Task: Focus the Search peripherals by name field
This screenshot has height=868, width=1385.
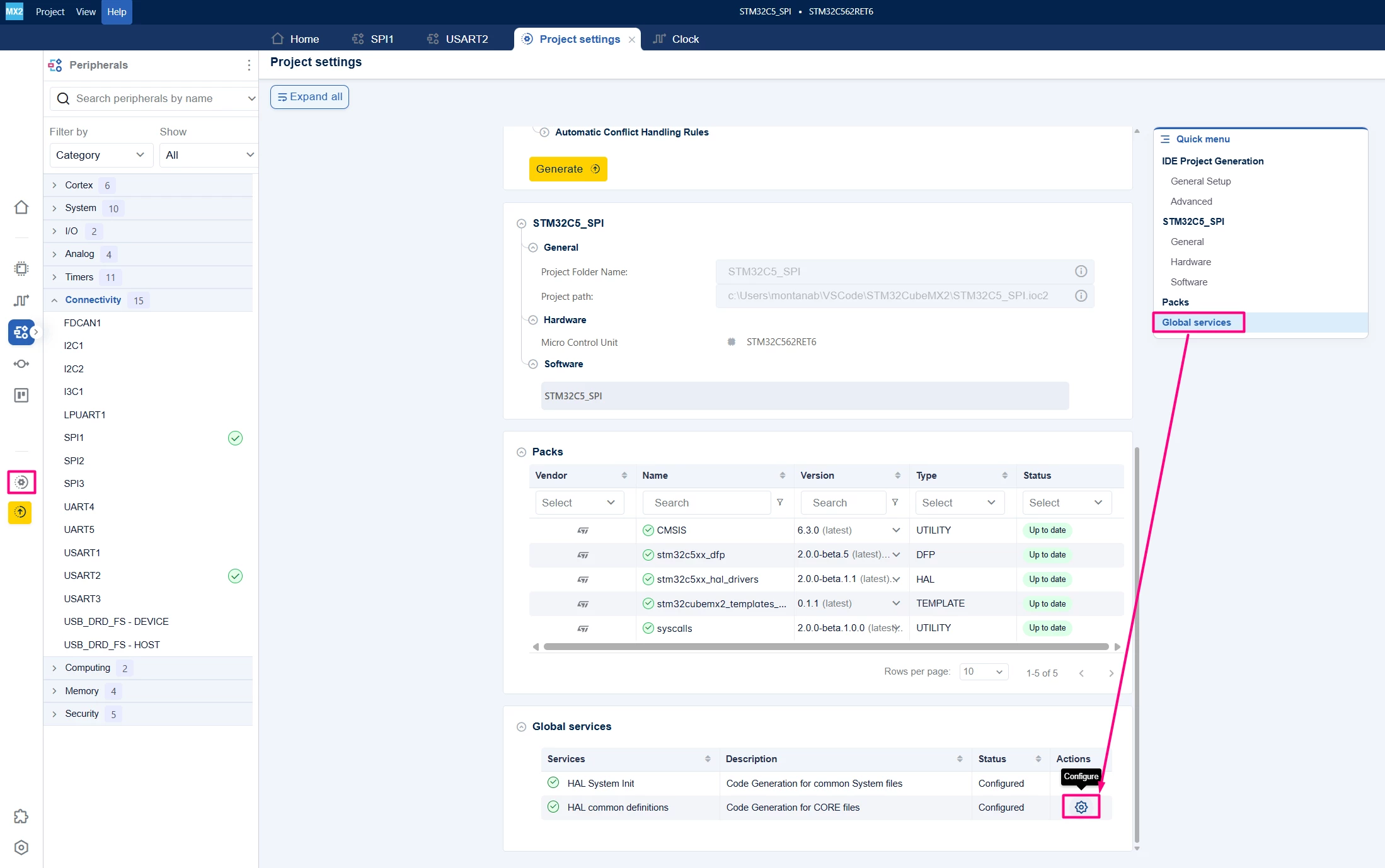Action: pyautogui.click(x=155, y=98)
